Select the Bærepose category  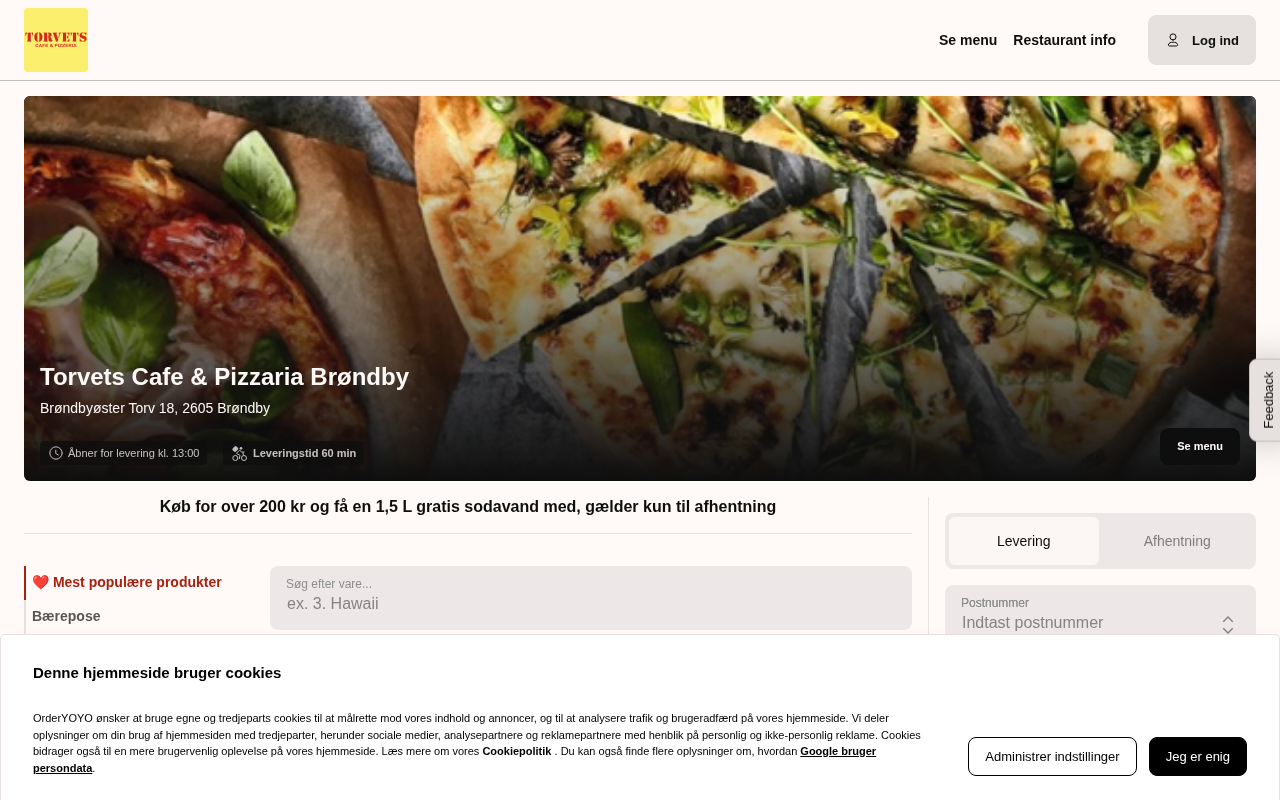click(x=66, y=616)
